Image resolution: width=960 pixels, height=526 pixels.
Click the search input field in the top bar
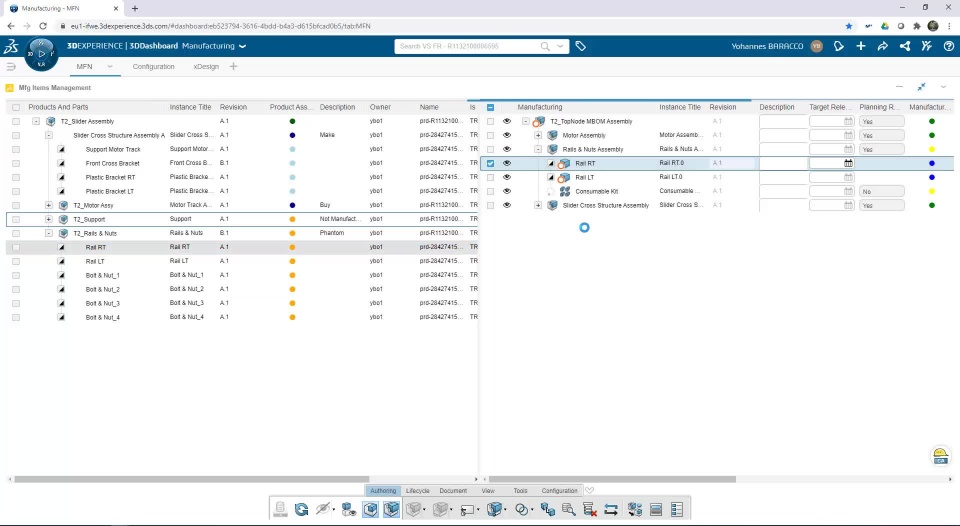point(468,46)
